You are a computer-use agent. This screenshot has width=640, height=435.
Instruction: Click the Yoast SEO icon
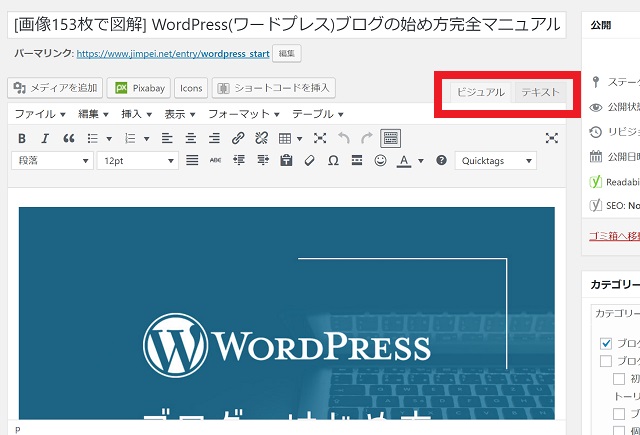click(x=596, y=205)
